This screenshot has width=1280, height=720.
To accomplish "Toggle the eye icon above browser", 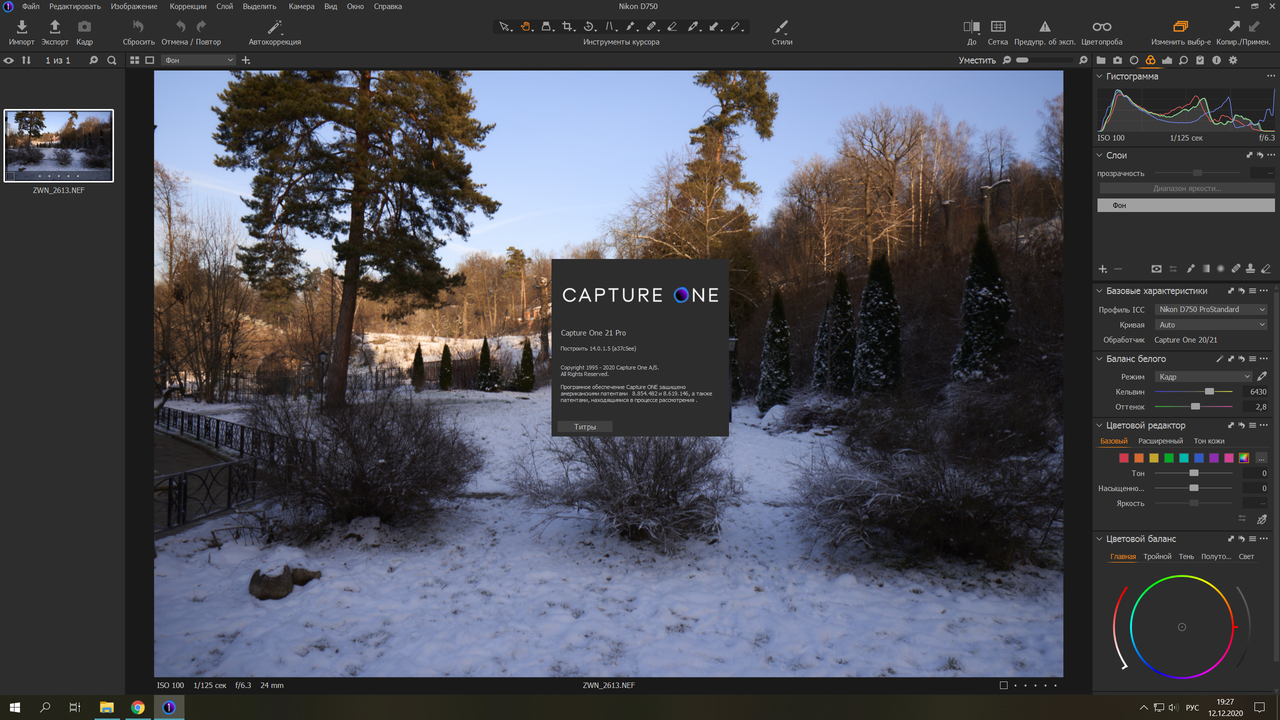I will [x=9, y=61].
